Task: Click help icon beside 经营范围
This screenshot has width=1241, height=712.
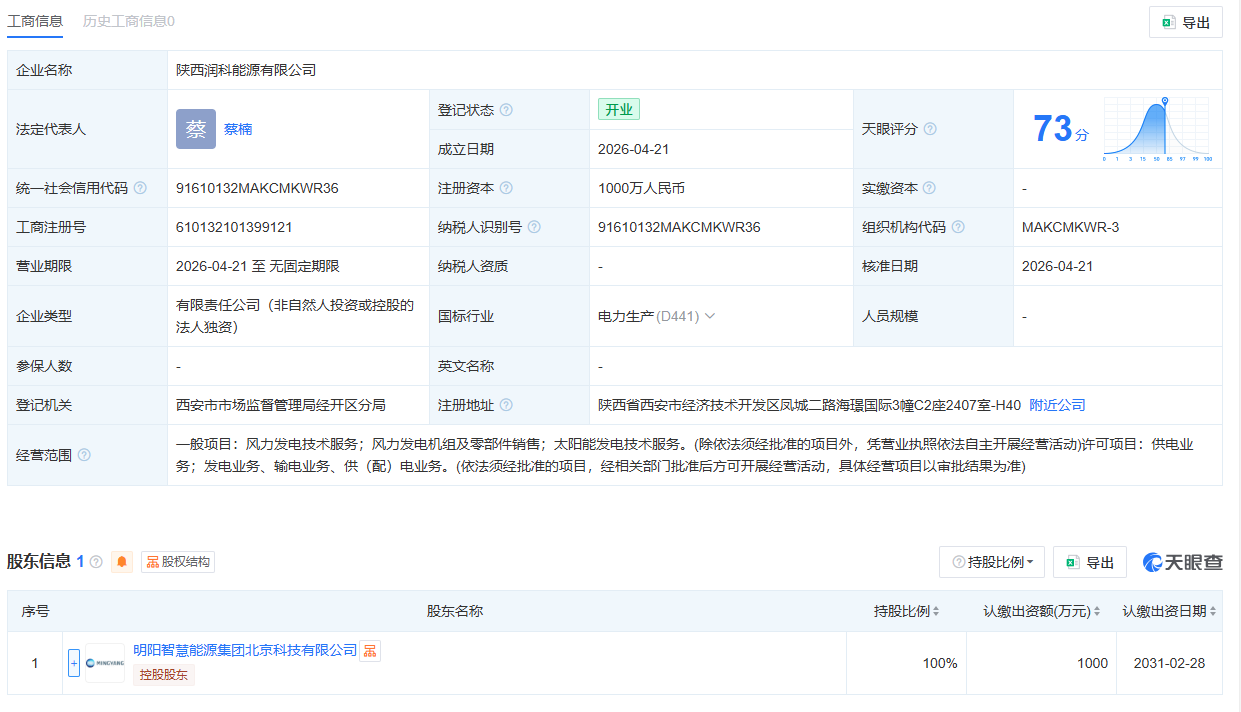Action: click(84, 455)
